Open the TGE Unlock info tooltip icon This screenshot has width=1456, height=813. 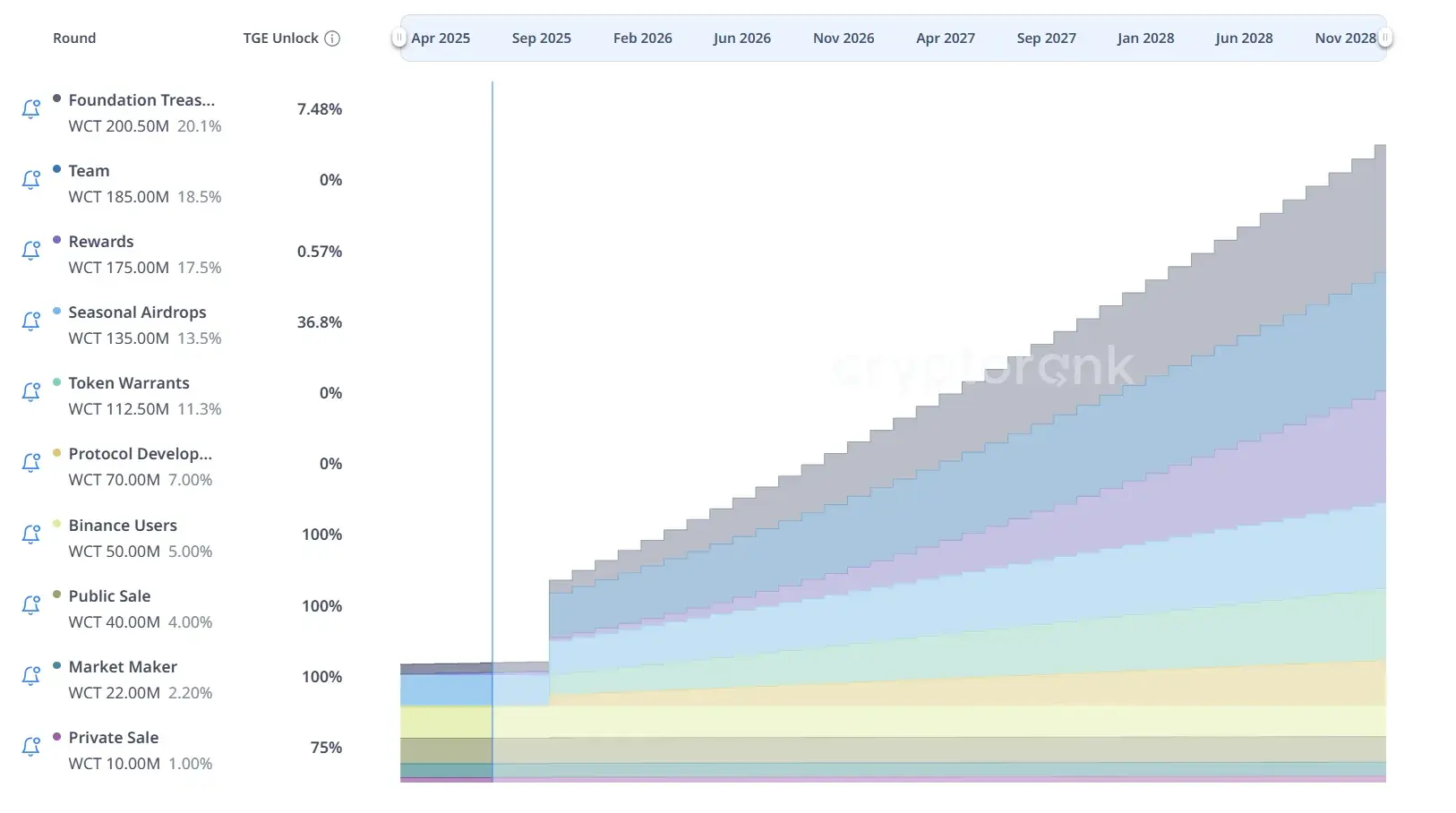332,39
